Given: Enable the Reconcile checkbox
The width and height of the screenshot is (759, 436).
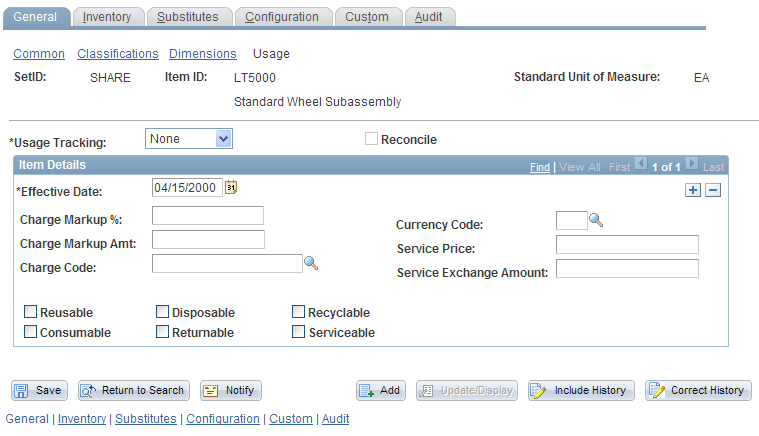Looking at the screenshot, I should [x=371, y=139].
